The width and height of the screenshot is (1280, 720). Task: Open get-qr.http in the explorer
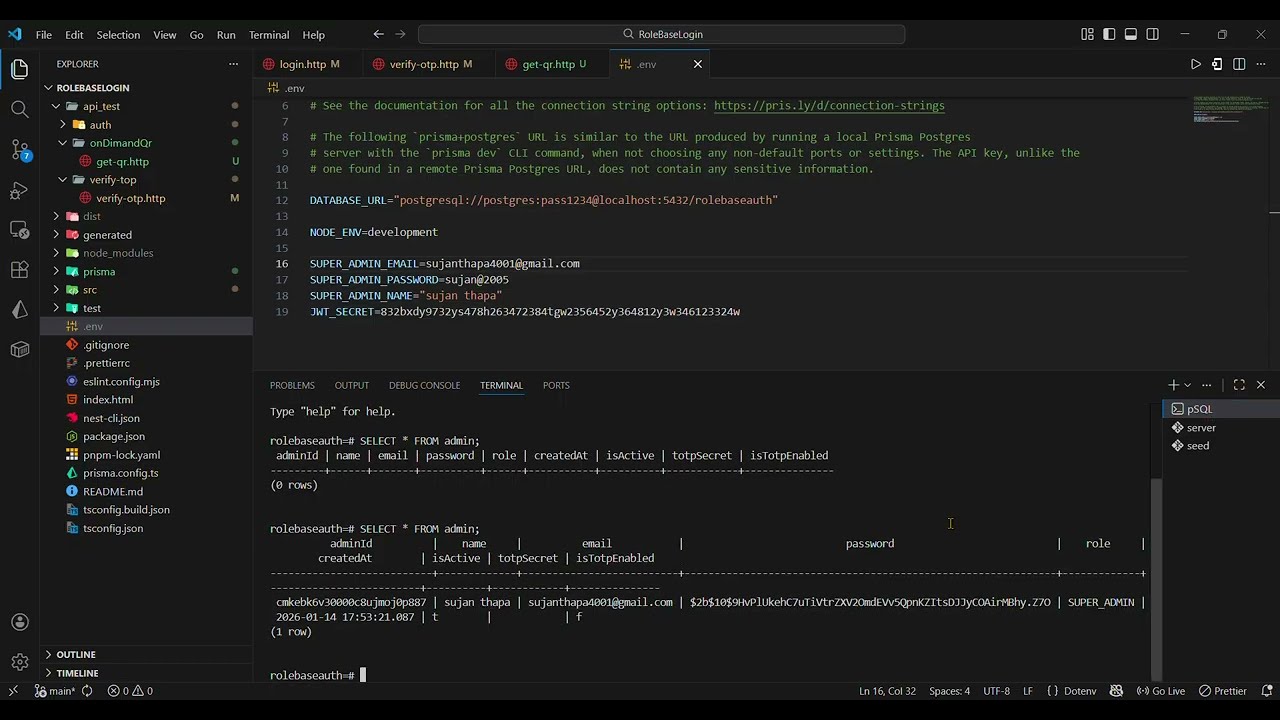(x=146, y=162)
